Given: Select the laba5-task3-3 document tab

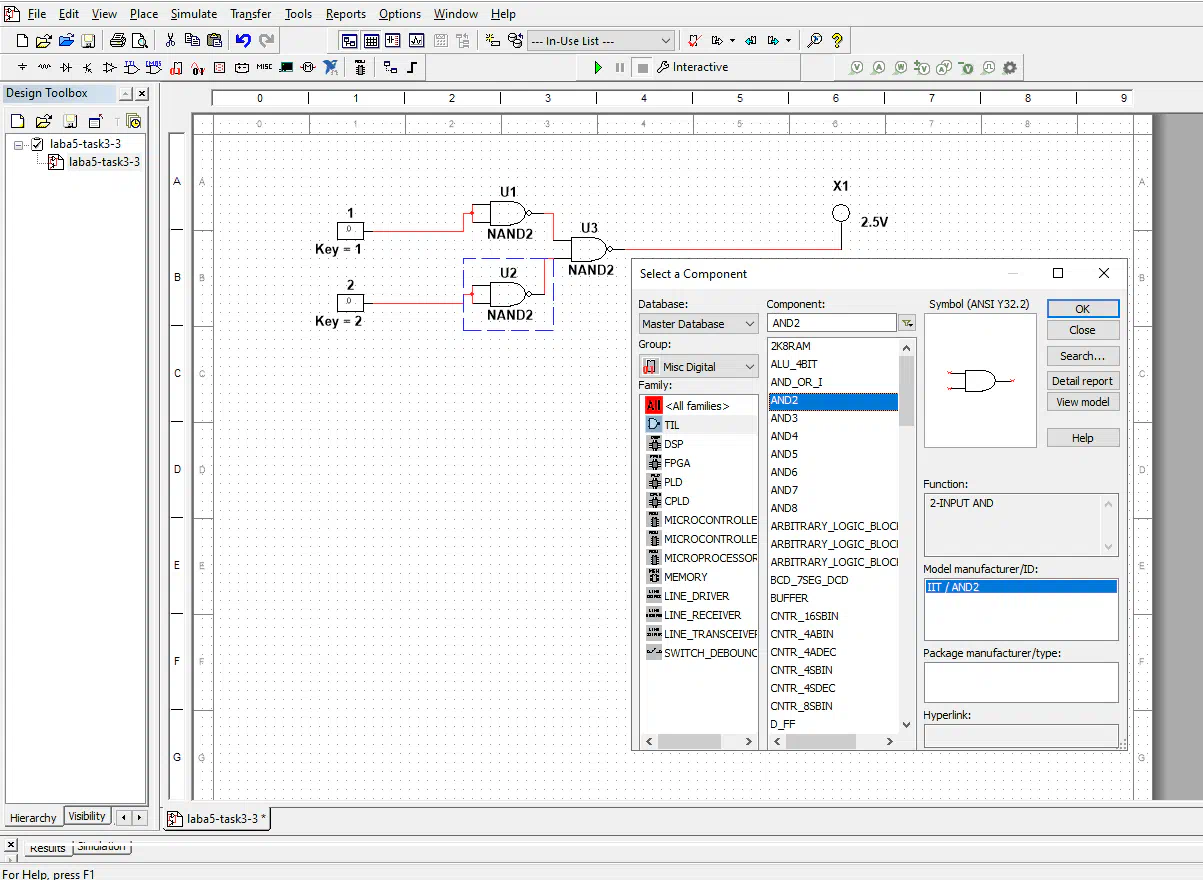Looking at the screenshot, I should click(x=218, y=818).
